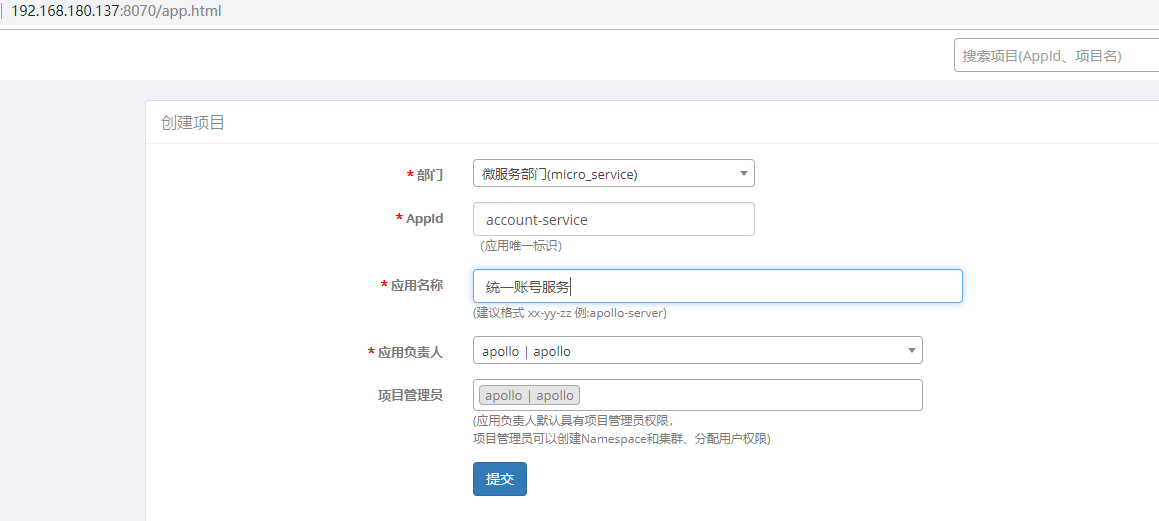This screenshot has height=521, width=1159.
Task: Click the browser address bar URL
Action: [x=116, y=12]
